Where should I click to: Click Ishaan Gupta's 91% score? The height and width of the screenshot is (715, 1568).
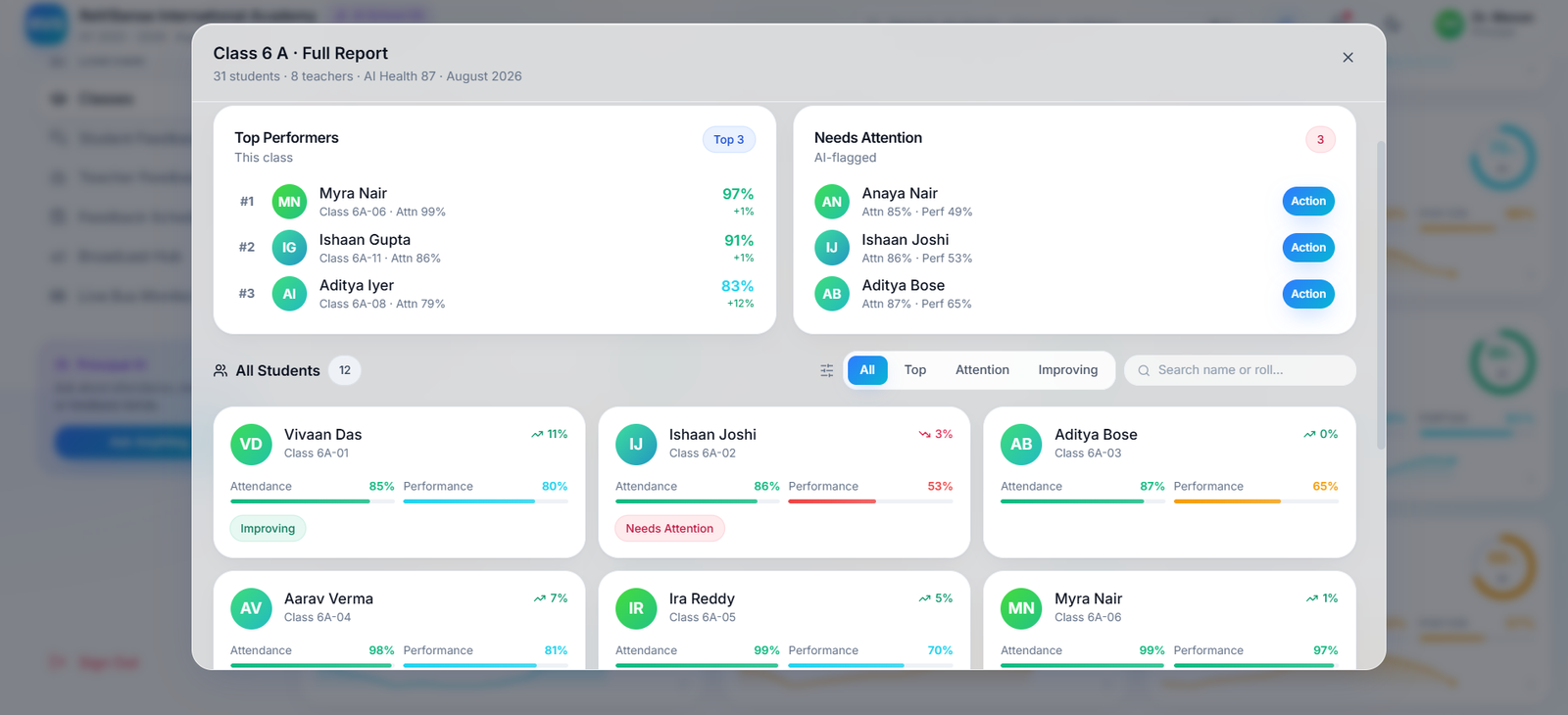pyautogui.click(x=739, y=240)
